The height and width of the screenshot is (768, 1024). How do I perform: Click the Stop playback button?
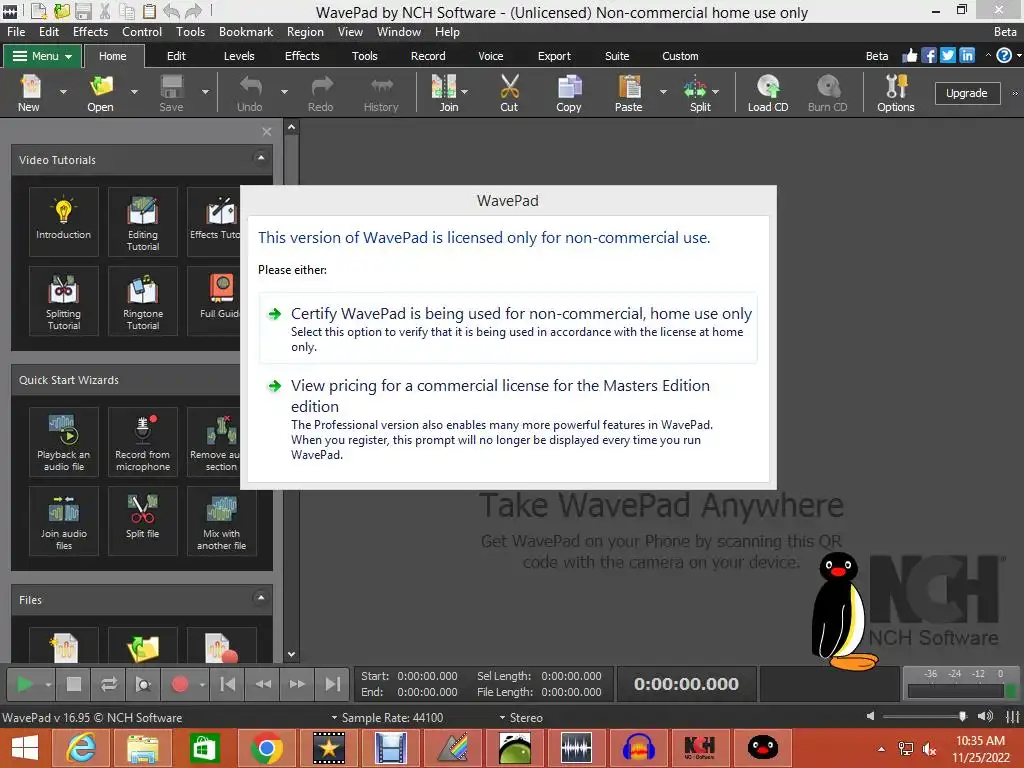[x=74, y=684]
